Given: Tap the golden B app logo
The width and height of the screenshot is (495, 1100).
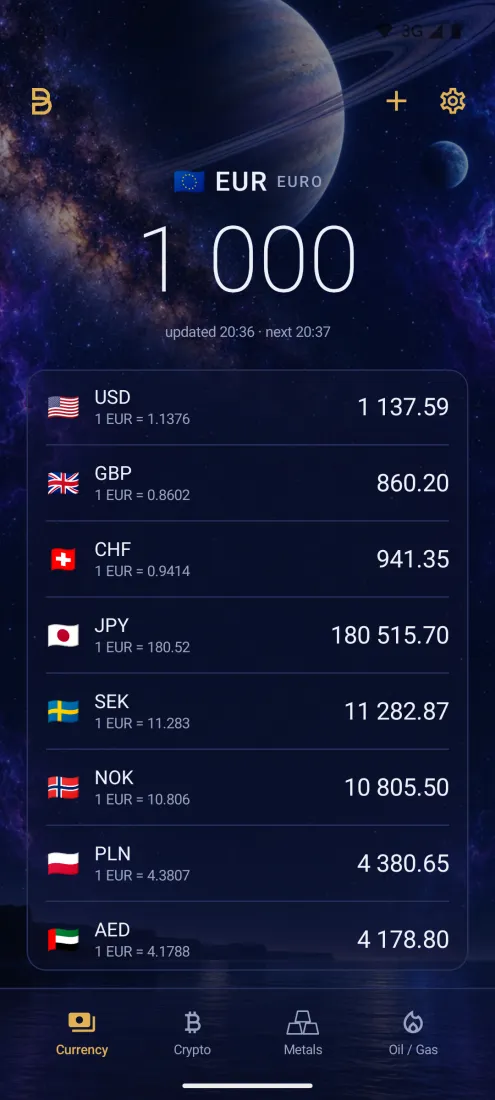Looking at the screenshot, I should tap(41, 102).
